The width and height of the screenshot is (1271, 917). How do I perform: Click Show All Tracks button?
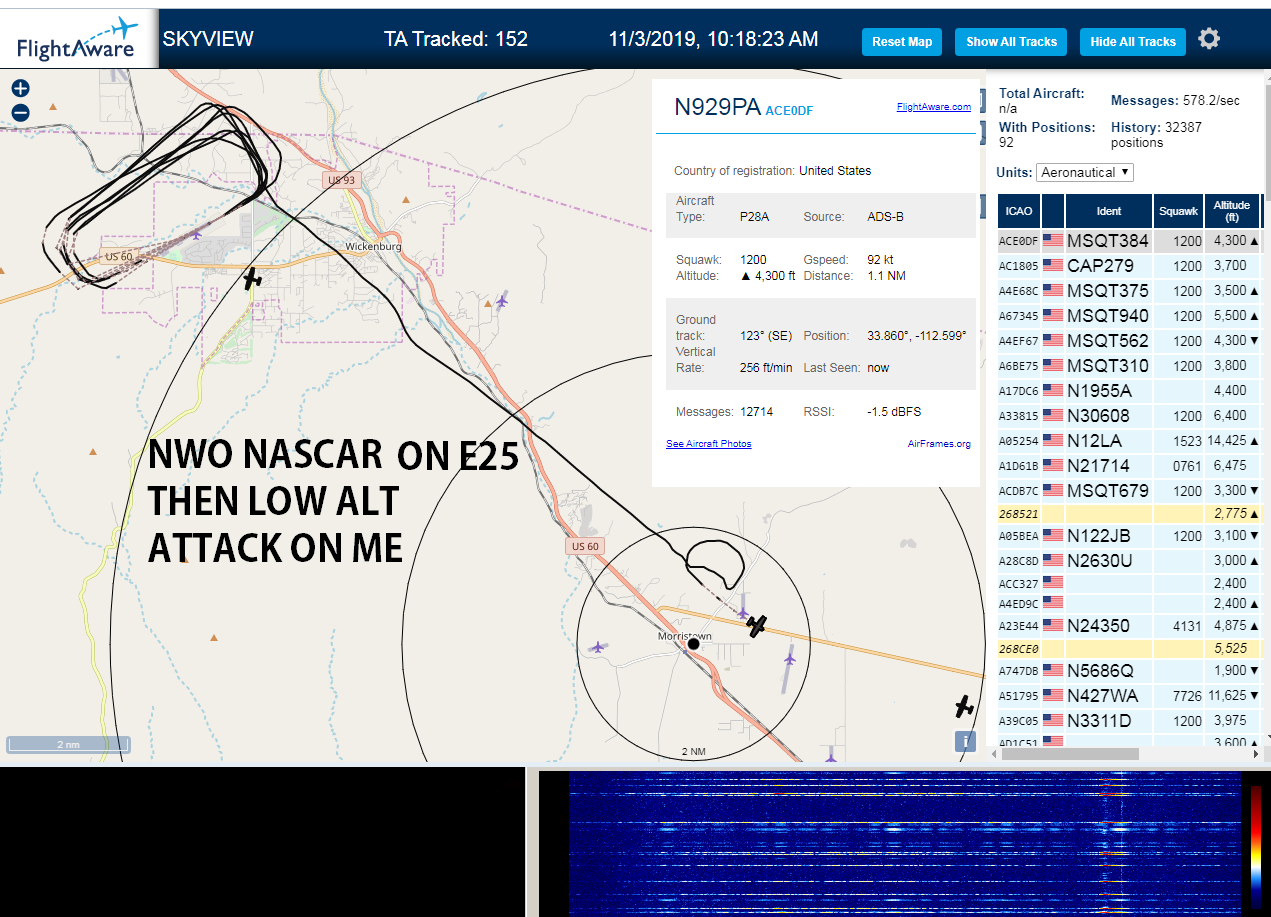pos(1011,42)
